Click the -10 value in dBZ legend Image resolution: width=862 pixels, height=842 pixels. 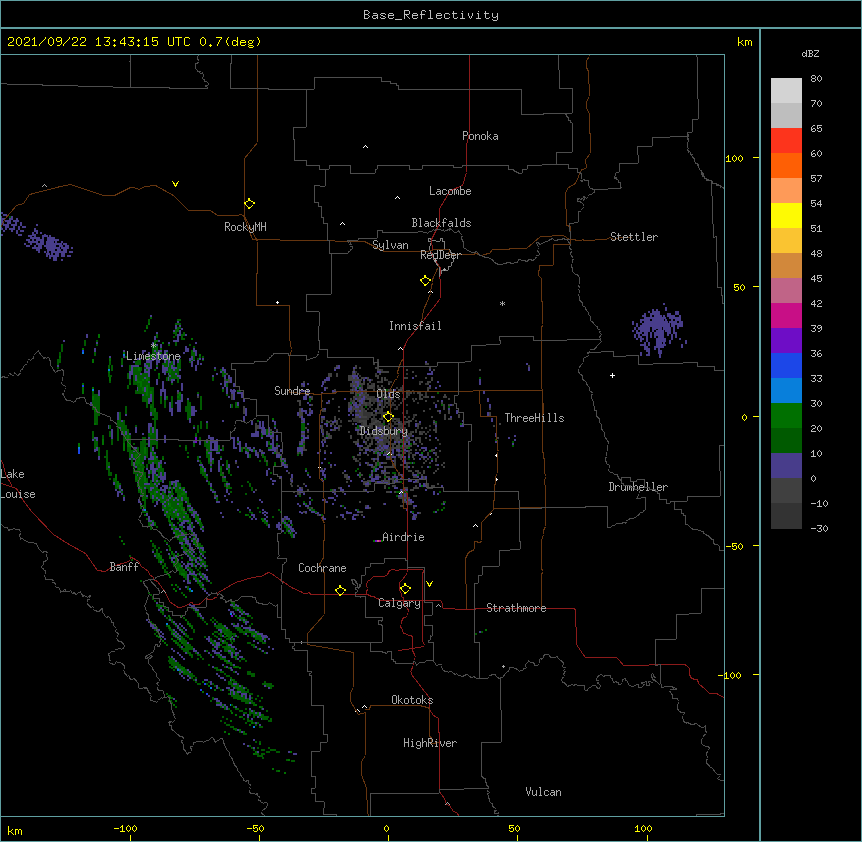[x=819, y=503]
